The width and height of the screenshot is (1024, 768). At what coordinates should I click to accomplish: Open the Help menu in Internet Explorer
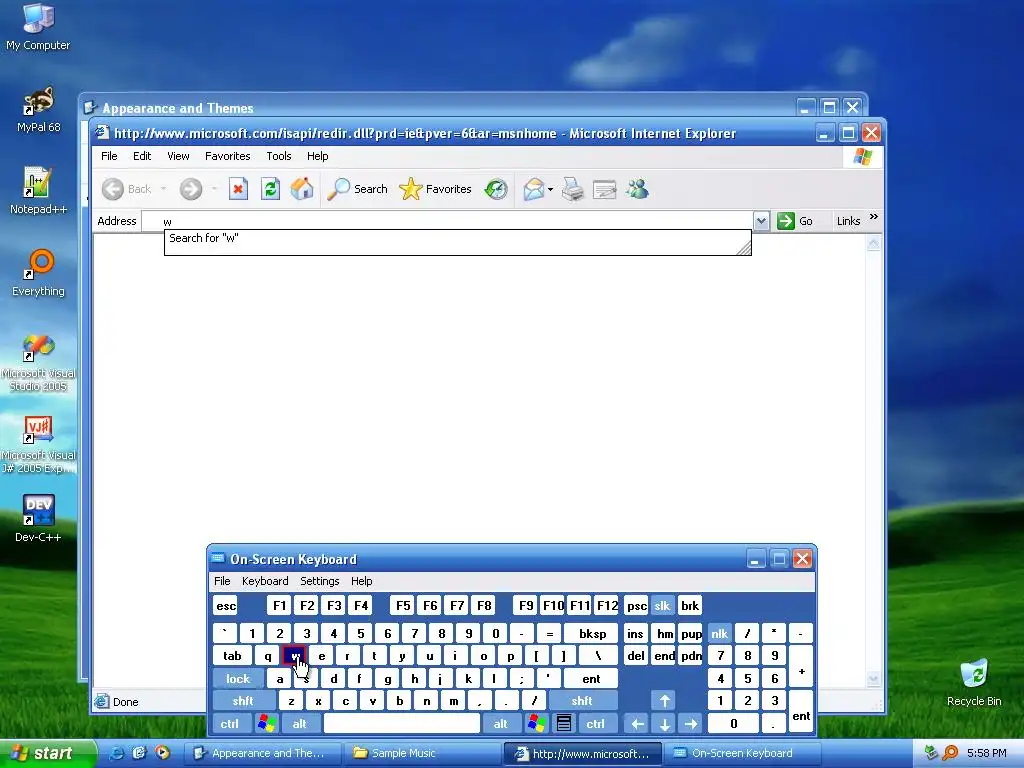[317, 156]
